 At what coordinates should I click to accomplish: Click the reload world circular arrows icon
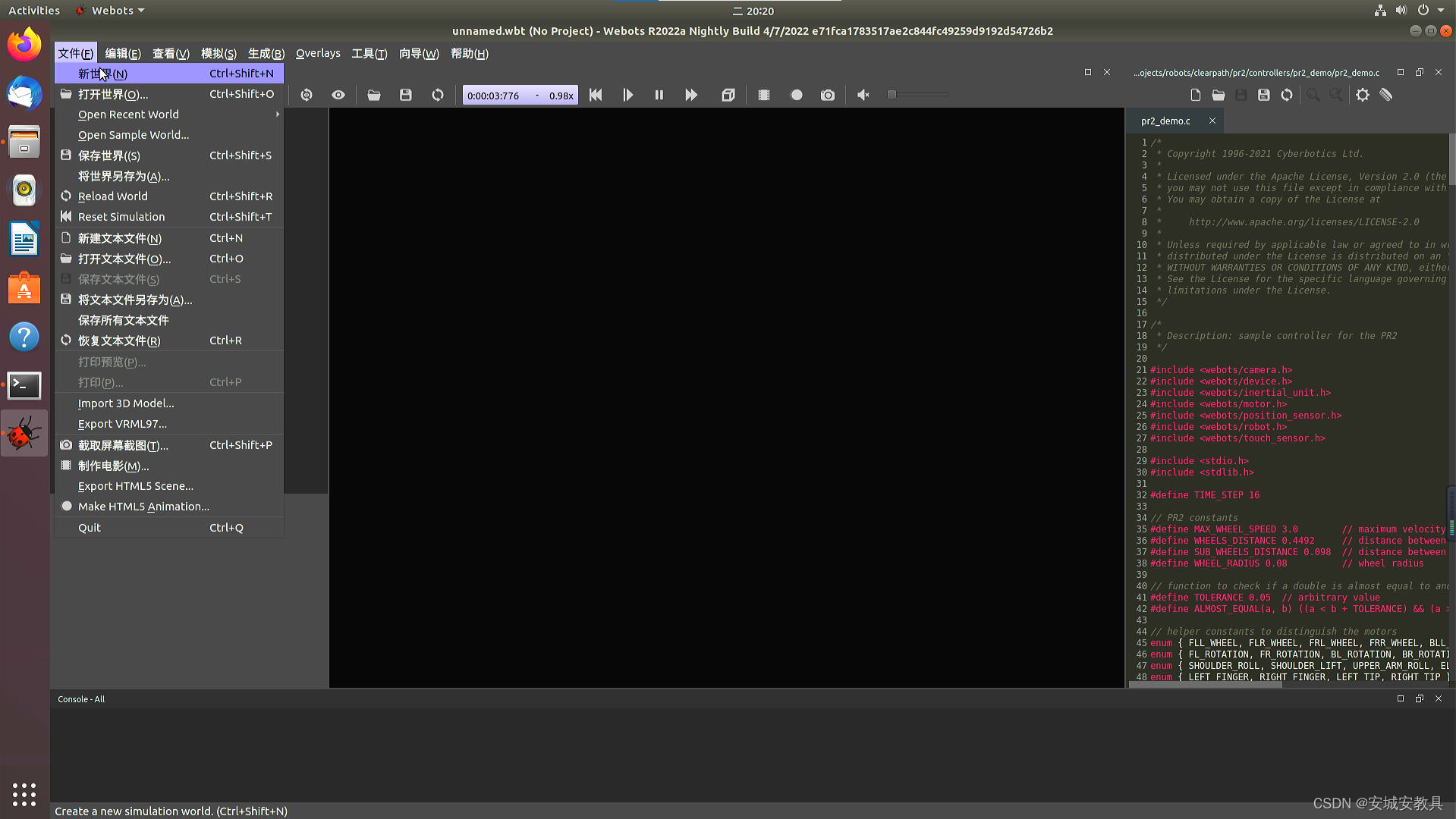(438, 95)
